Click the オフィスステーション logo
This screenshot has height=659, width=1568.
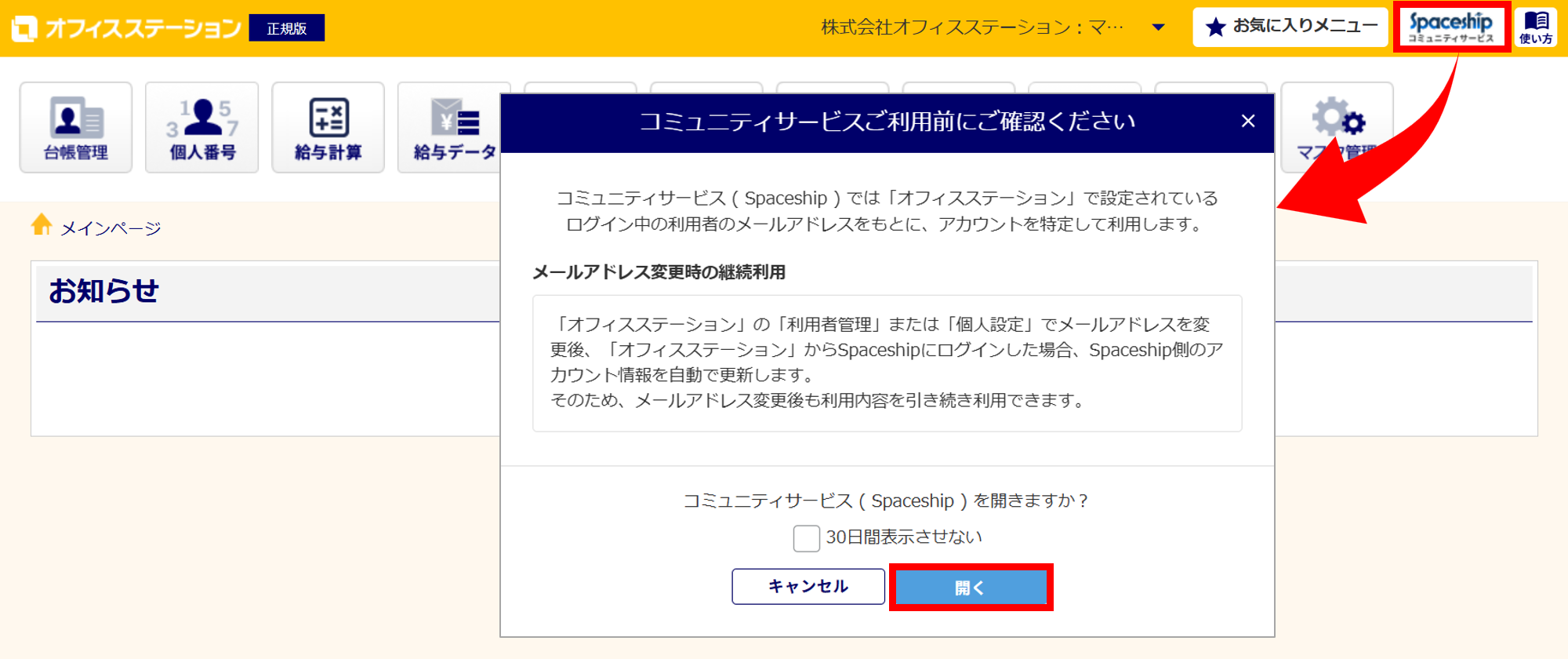tap(126, 28)
